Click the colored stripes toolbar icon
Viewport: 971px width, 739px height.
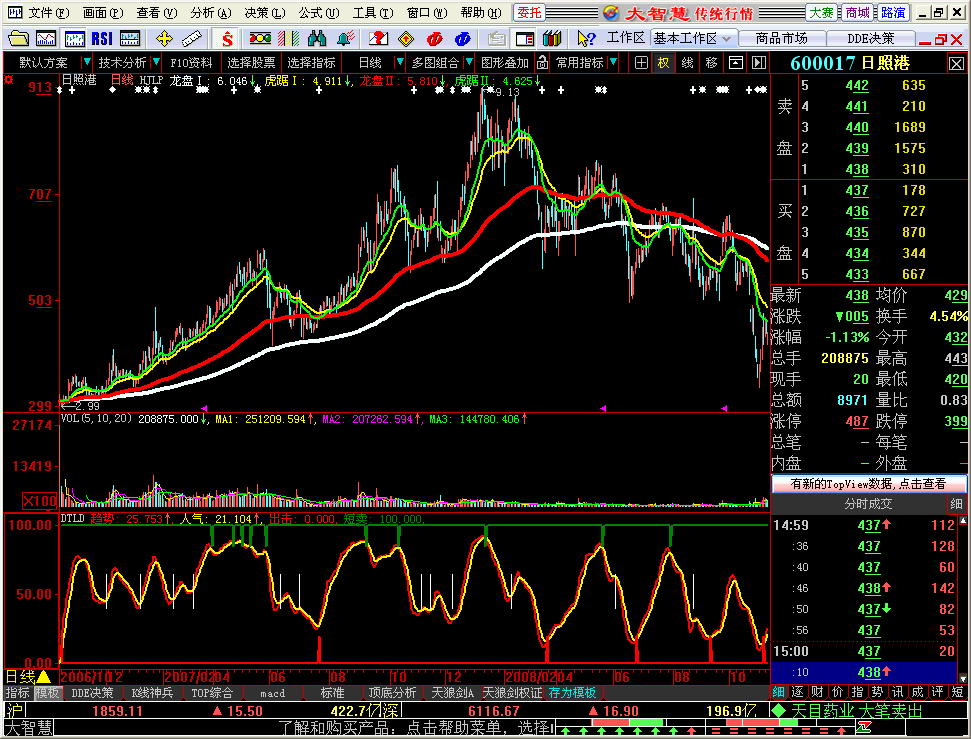289,39
